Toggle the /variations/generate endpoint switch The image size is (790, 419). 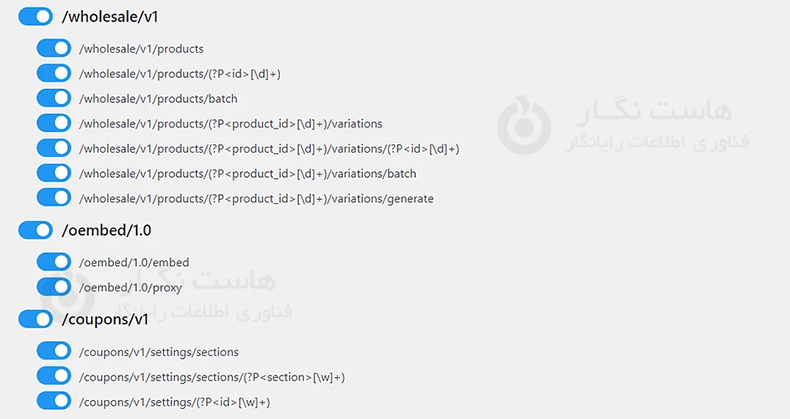[x=53, y=198]
